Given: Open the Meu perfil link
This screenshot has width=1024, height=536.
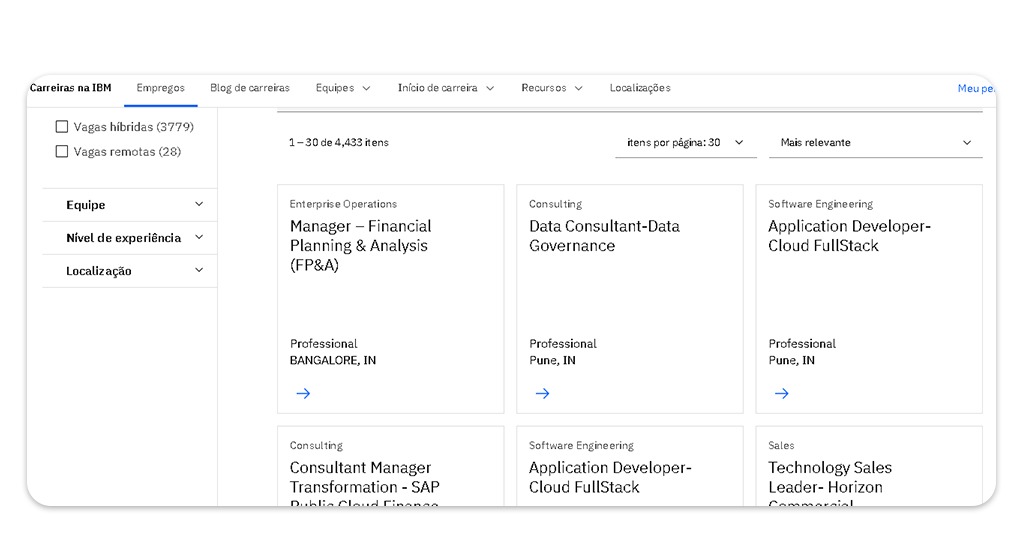Looking at the screenshot, I should click(x=976, y=88).
